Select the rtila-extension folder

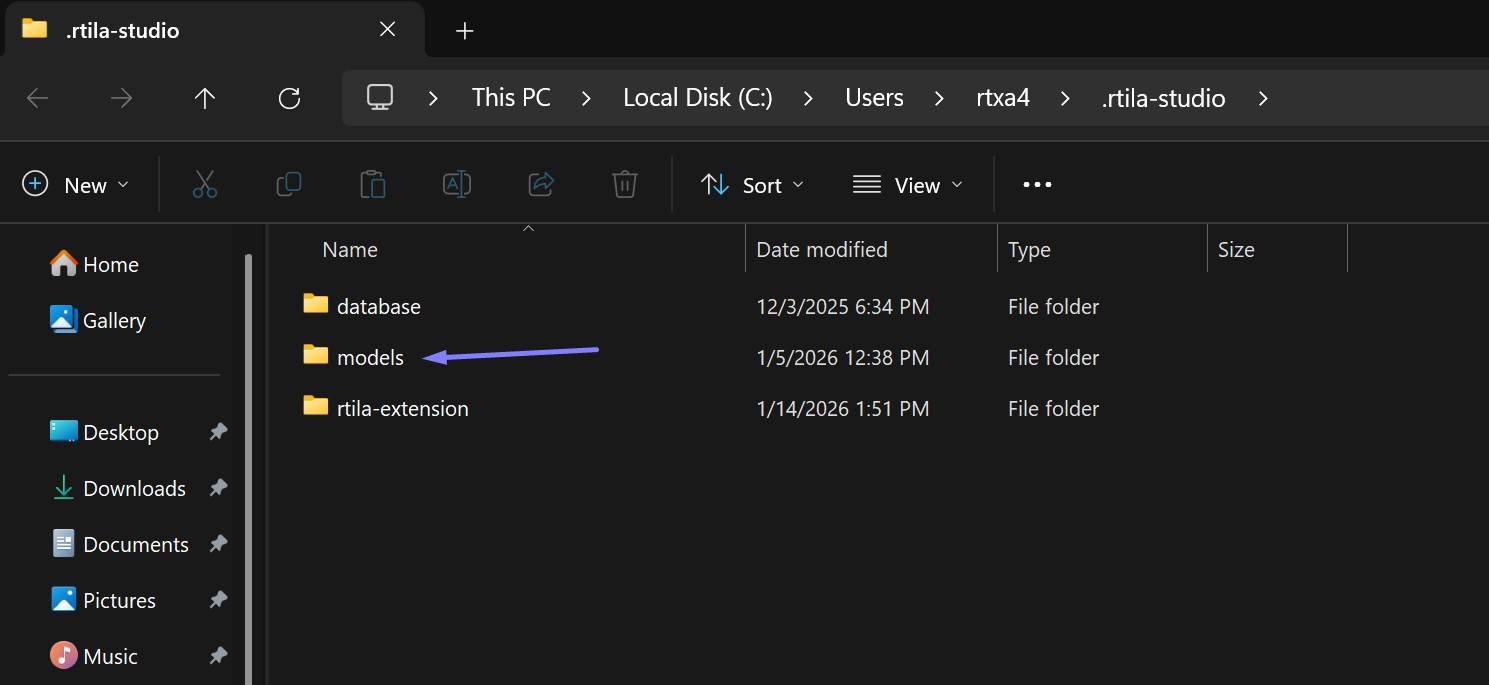(x=402, y=408)
